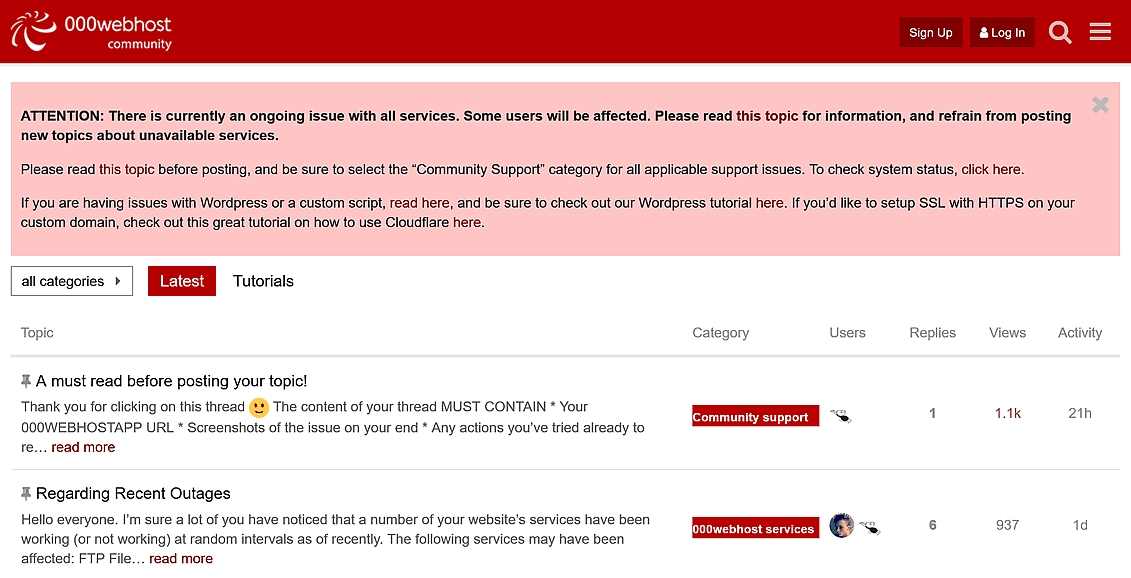The height and width of the screenshot is (578, 1131).
Task: Click the Sign Up button
Action: 930,32
